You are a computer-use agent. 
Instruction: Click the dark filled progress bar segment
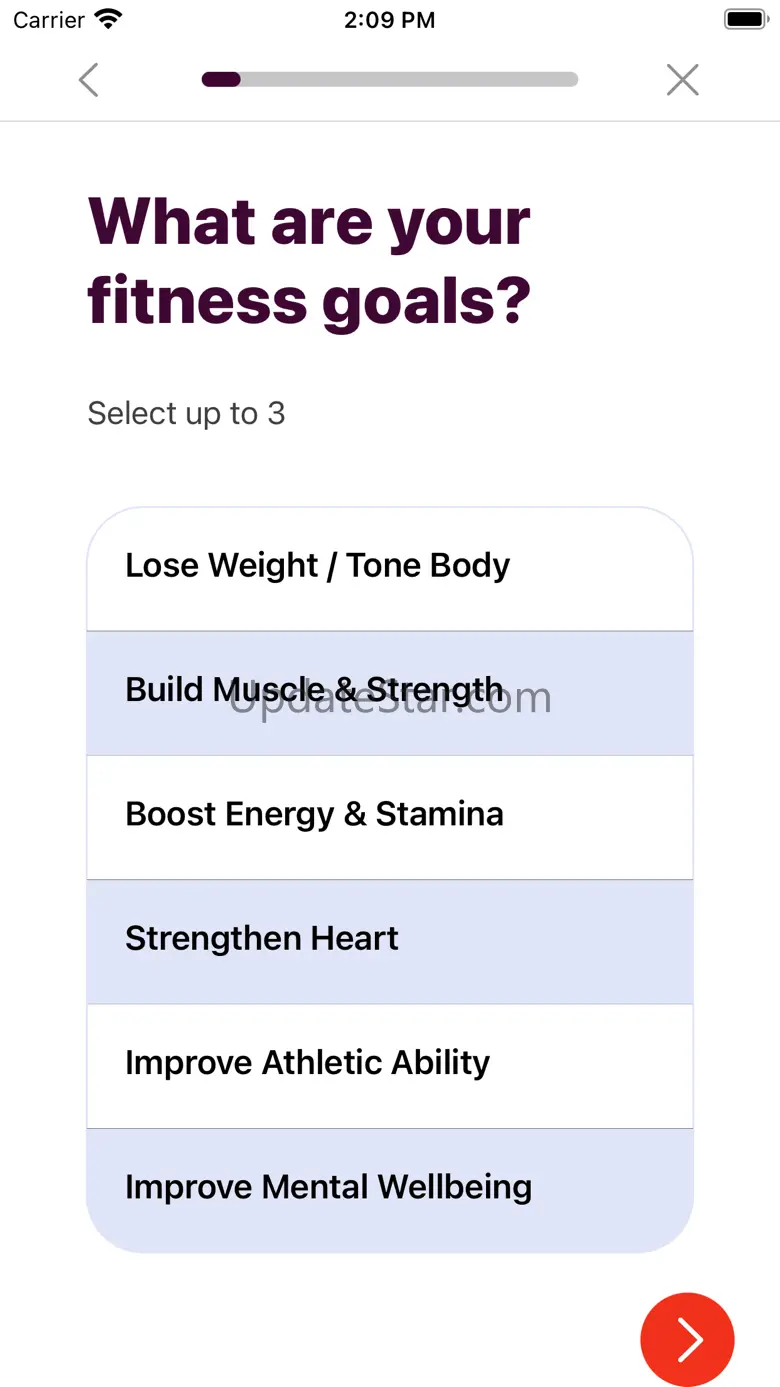[221, 80]
